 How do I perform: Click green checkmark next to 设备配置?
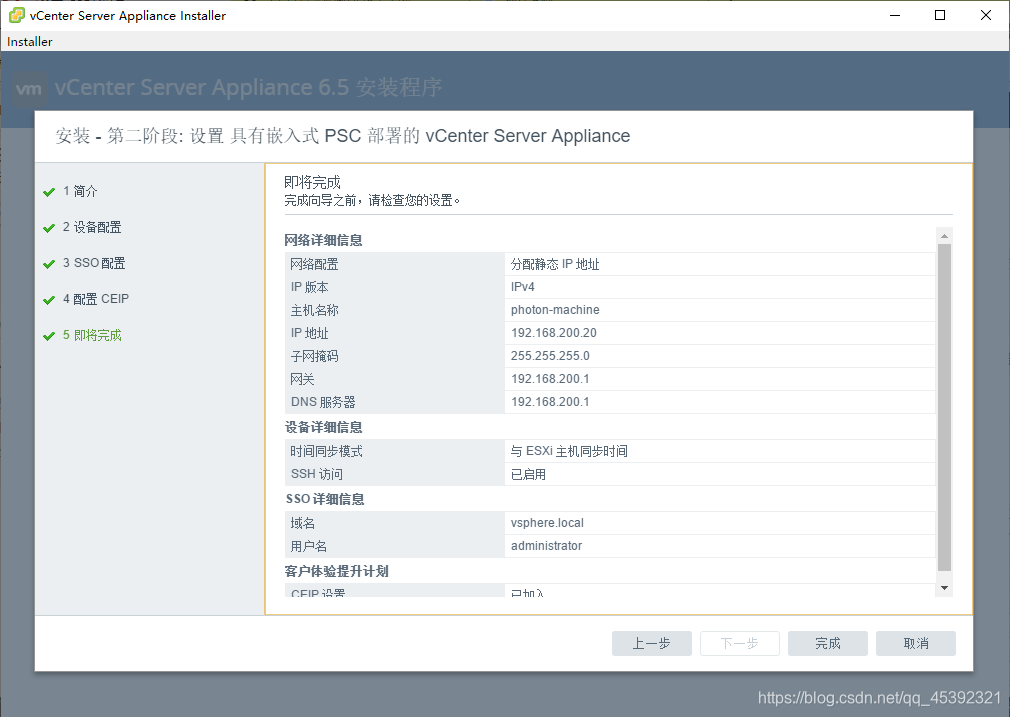pos(49,228)
